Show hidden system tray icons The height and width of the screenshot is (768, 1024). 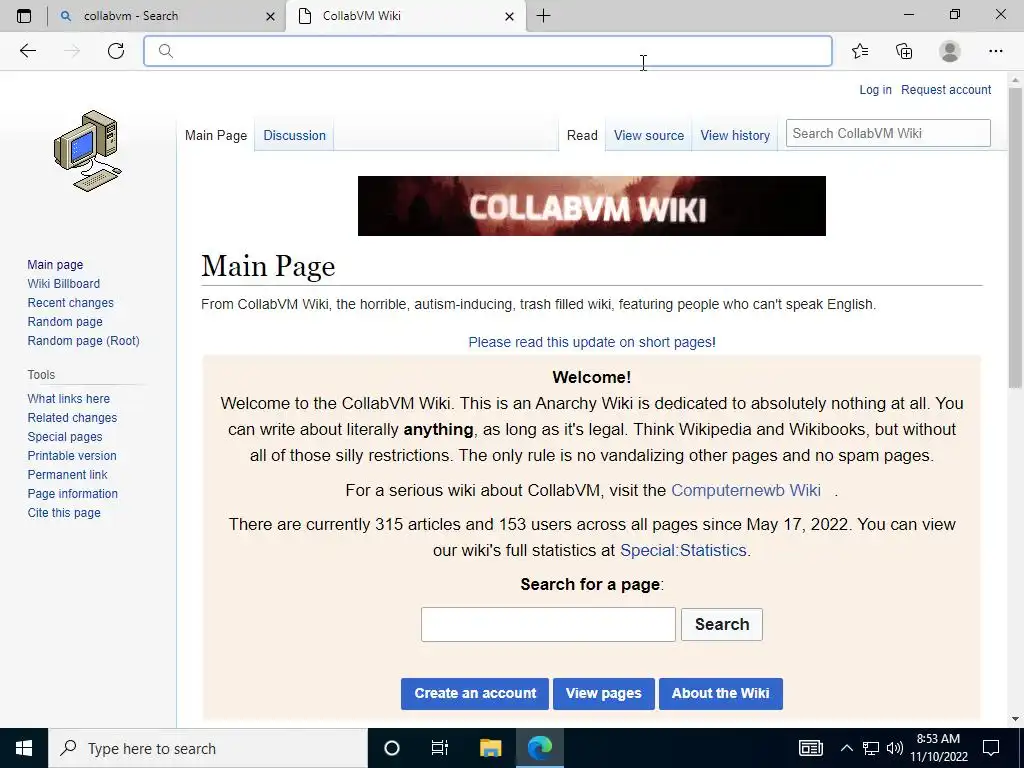click(x=846, y=748)
